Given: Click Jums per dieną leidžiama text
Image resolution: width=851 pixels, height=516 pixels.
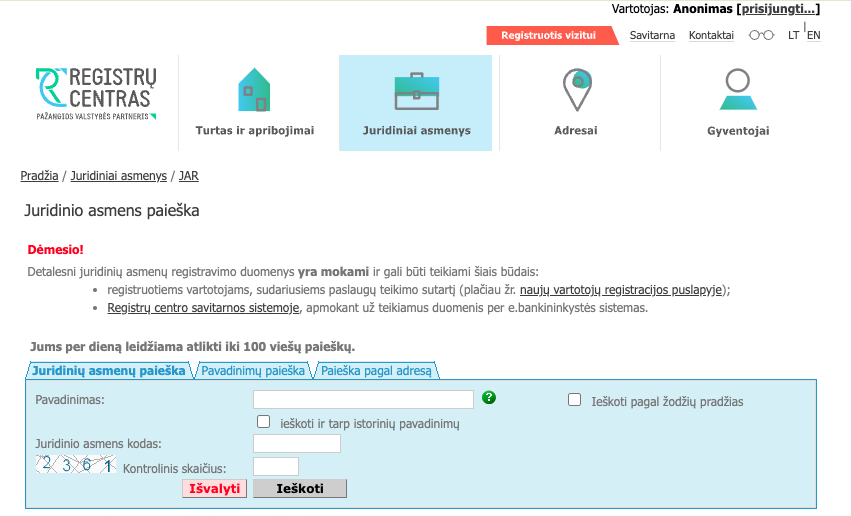Looking at the screenshot, I should pos(192,347).
